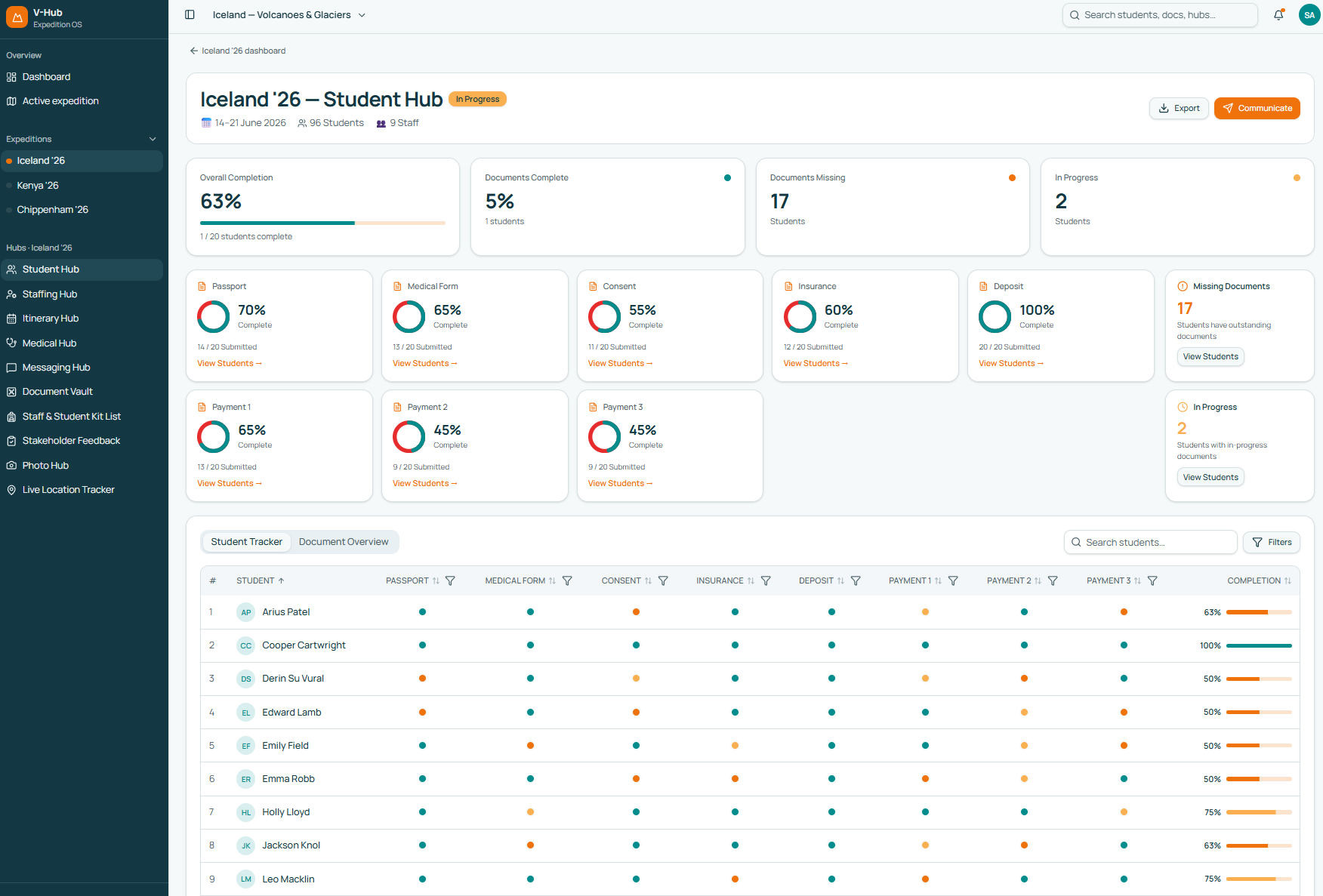The height and width of the screenshot is (896, 1323).
Task: Filter the Medical Form column
Action: point(567,581)
